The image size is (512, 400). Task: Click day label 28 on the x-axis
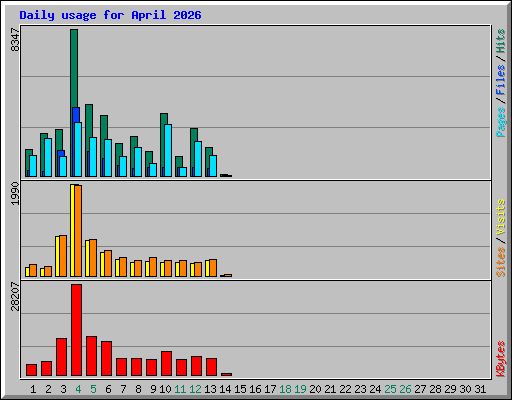[435, 389]
